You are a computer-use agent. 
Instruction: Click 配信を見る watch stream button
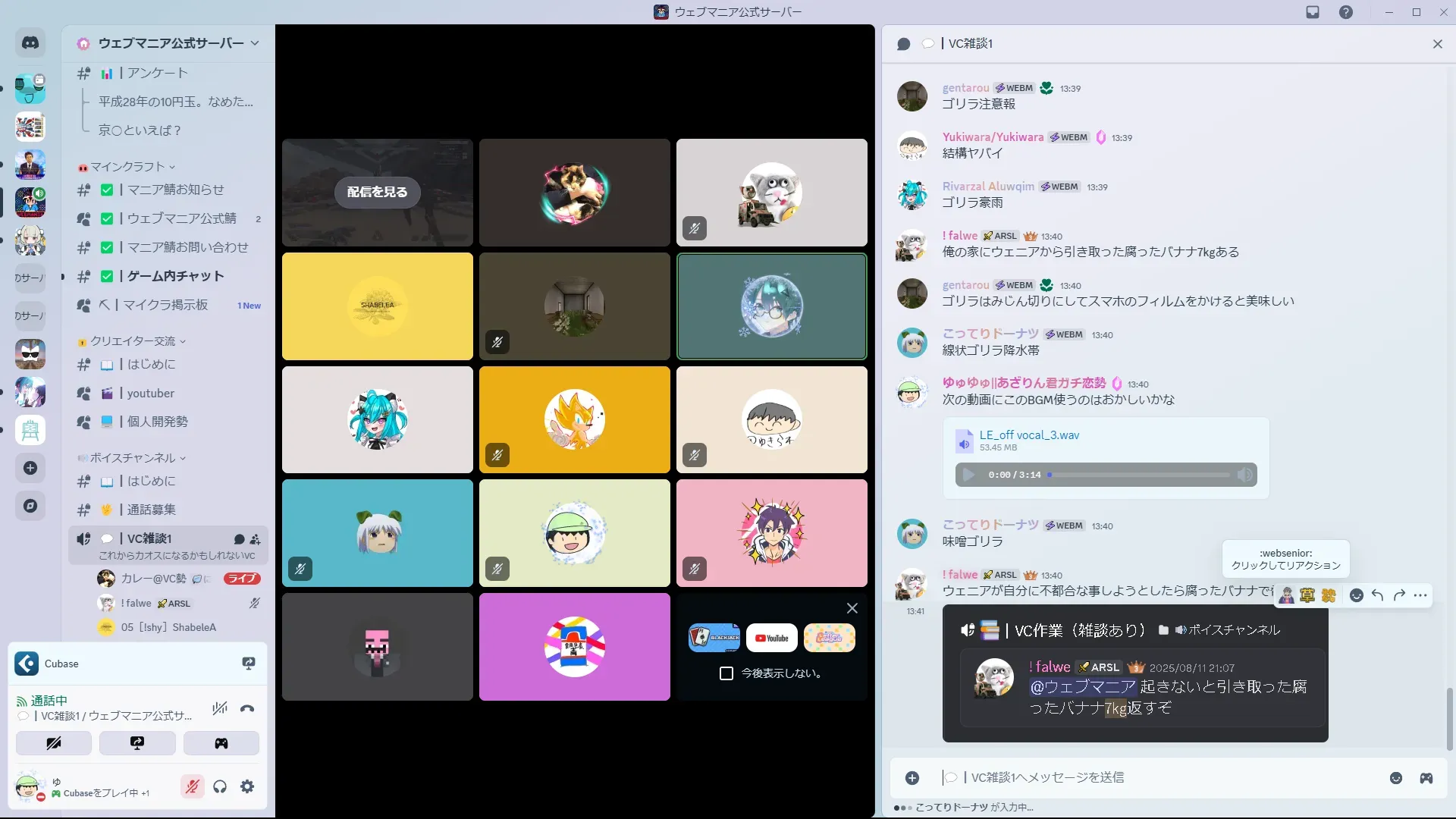[x=377, y=192]
